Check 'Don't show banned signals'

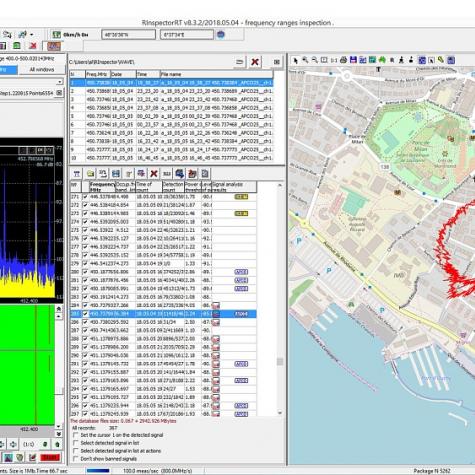point(76,459)
